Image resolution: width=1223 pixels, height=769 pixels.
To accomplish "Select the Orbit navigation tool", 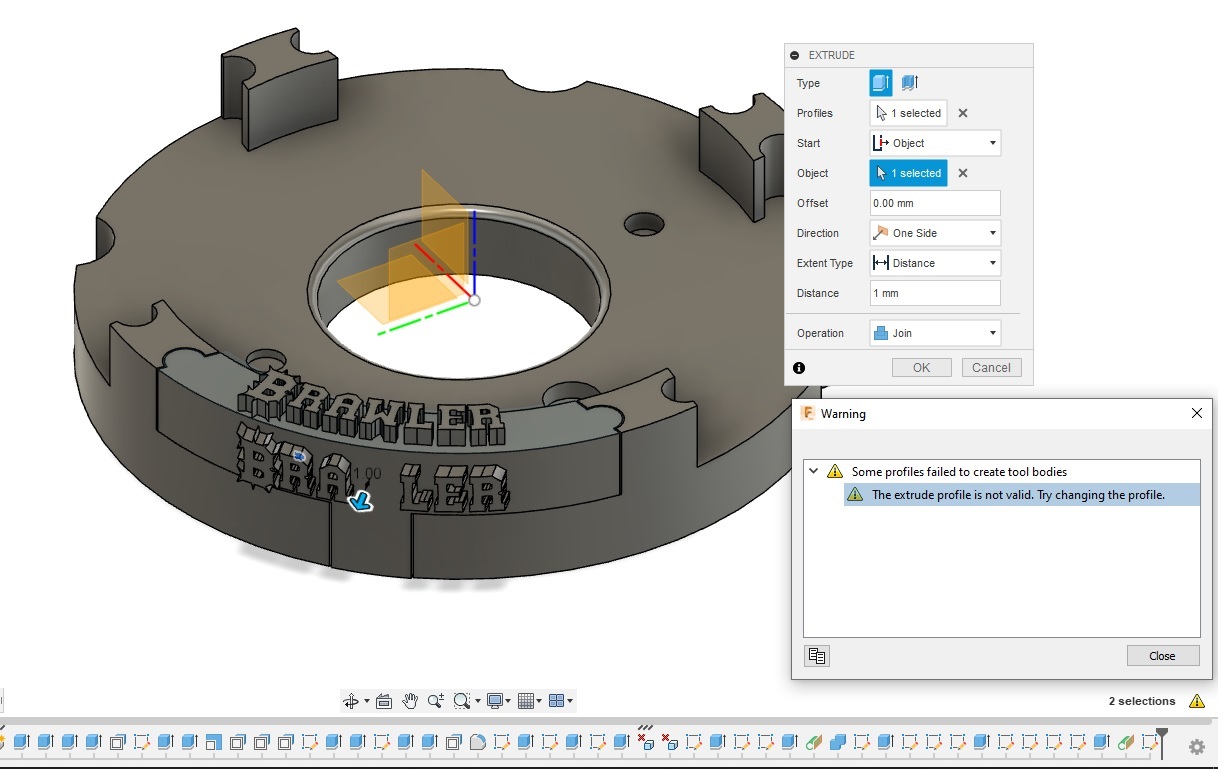I will (x=351, y=701).
